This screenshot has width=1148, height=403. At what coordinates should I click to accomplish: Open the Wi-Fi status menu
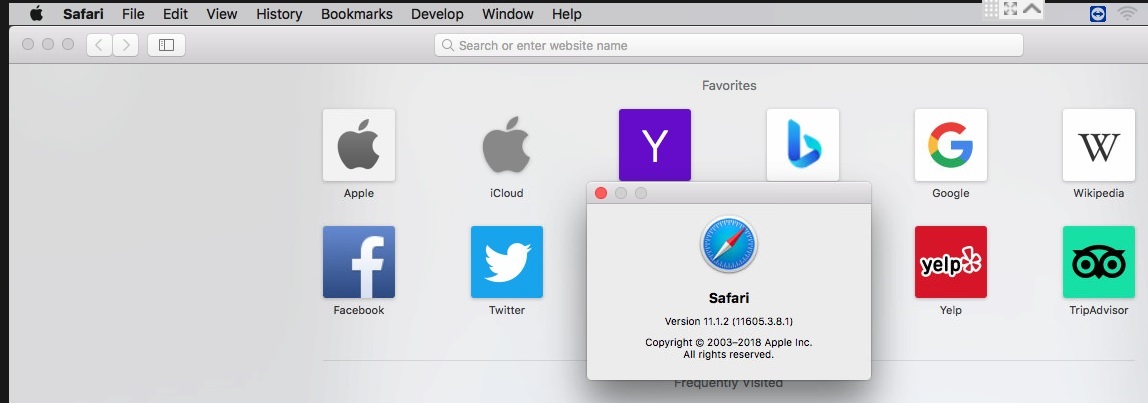point(1128,13)
